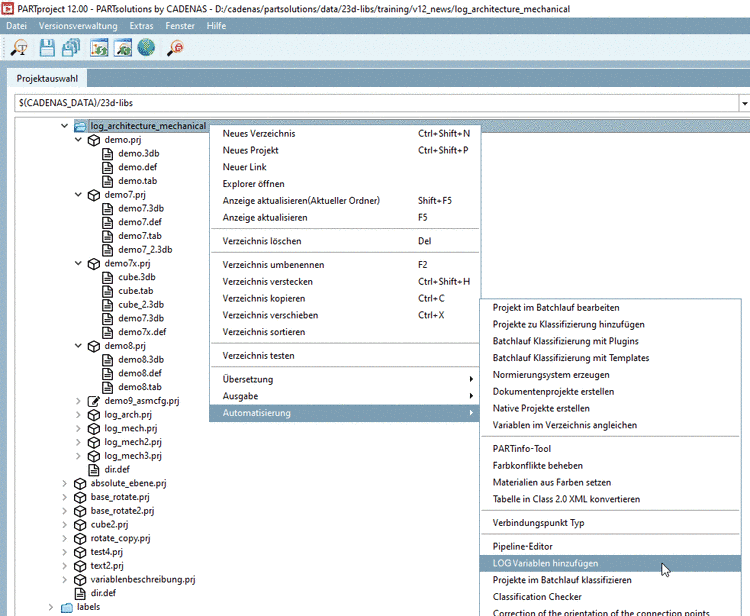Screen dimensions: 750x616
Task: Choose LOG Variablen hinzufügen
Action: click(611, 563)
